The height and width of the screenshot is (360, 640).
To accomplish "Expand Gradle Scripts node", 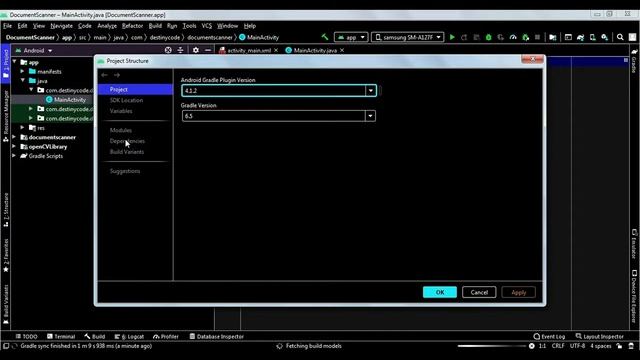I will pyautogui.click(x=15, y=156).
